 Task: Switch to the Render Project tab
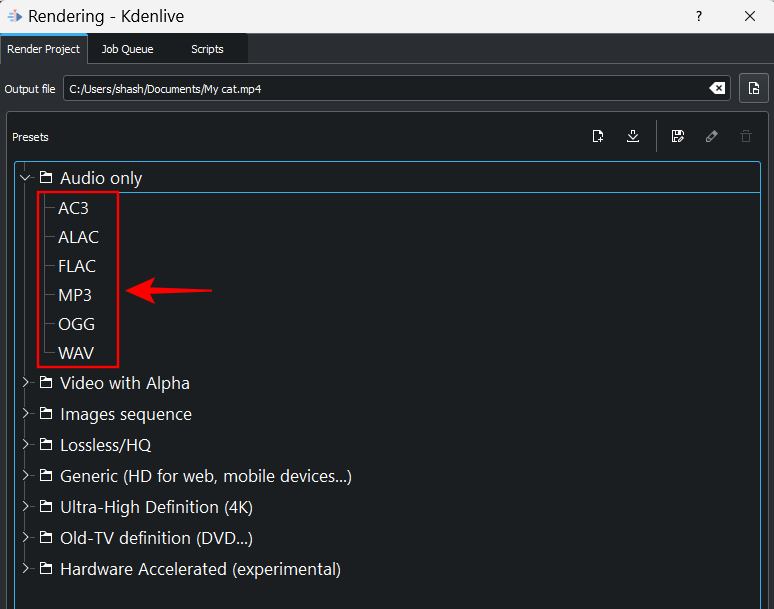43,49
